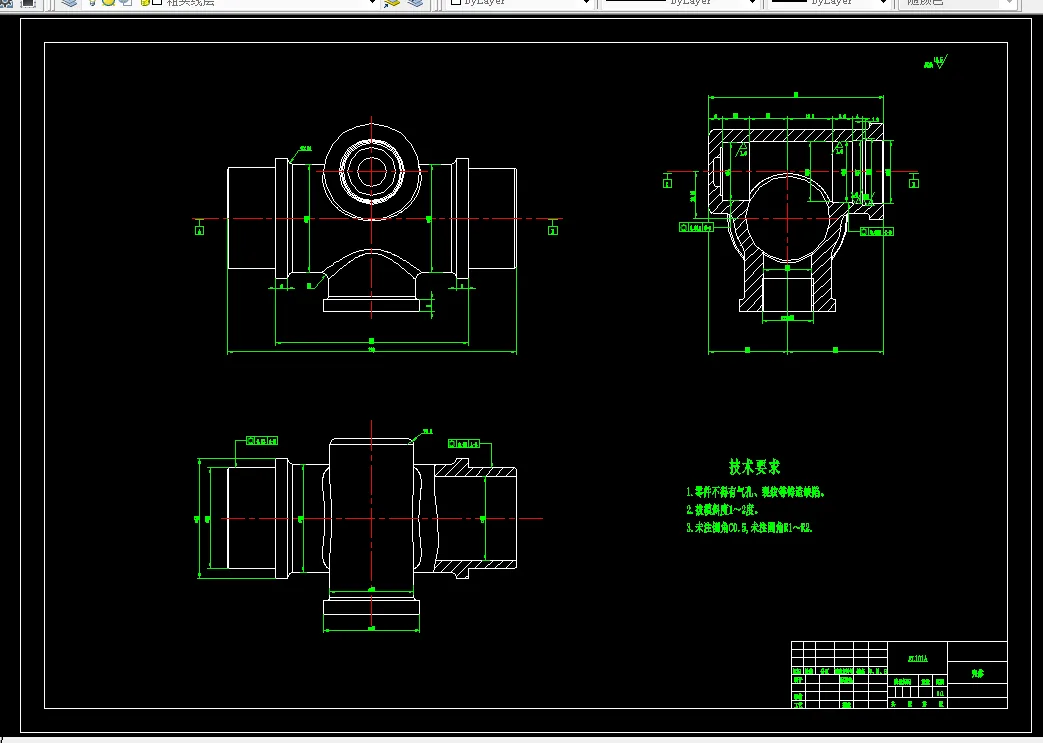Select the part name cell in title block

click(x=977, y=673)
